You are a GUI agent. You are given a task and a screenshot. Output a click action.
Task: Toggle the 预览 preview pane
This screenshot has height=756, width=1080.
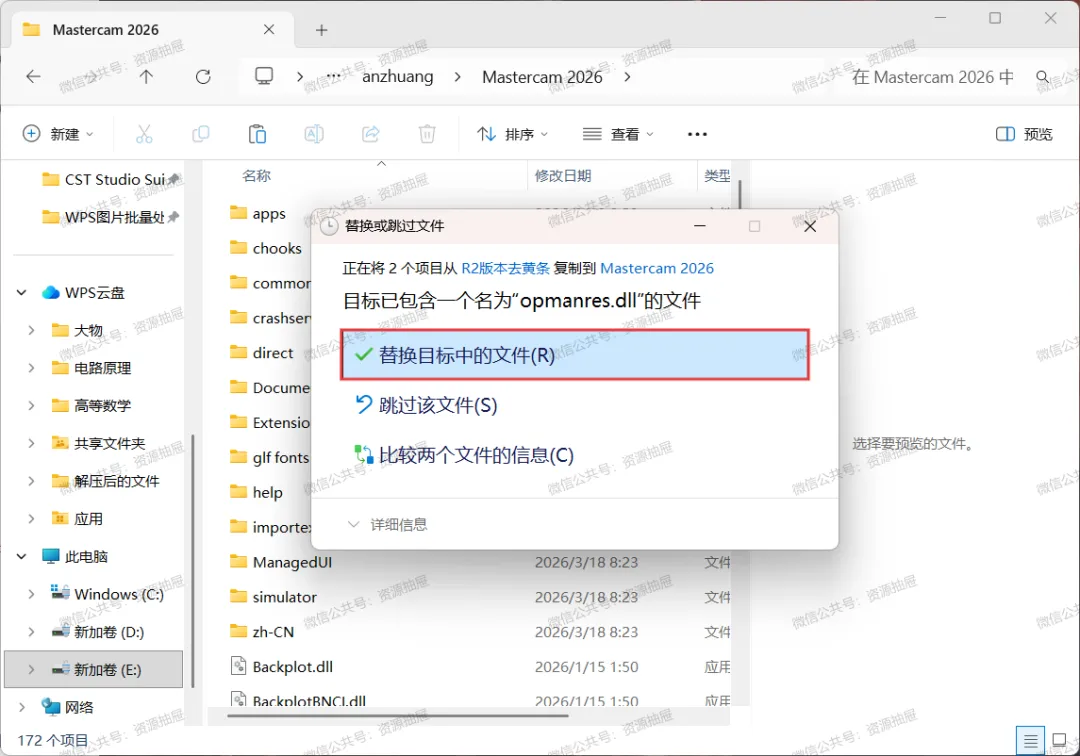tap(1024, 134)
